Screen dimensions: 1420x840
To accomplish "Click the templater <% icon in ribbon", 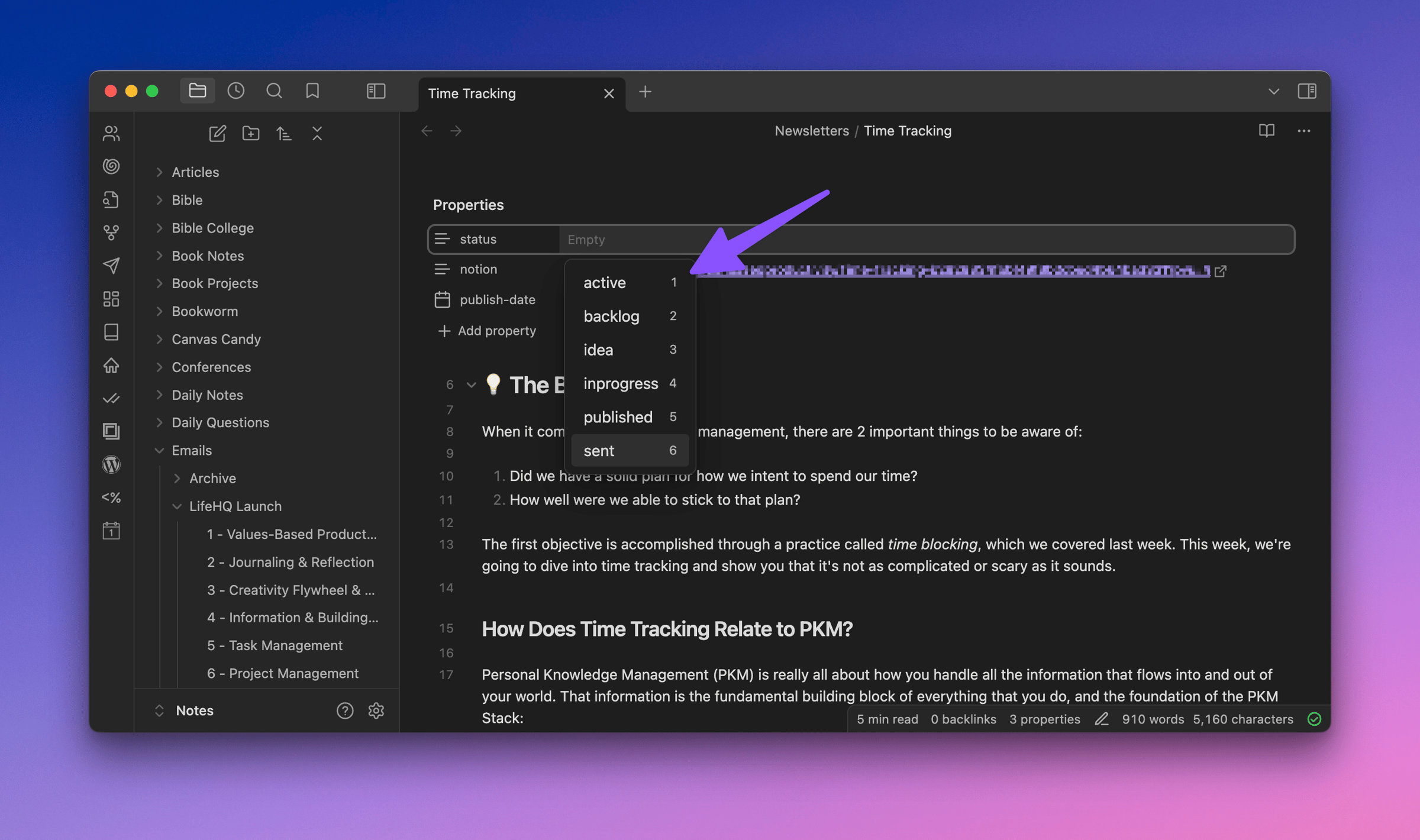I will tap(111, 497).
